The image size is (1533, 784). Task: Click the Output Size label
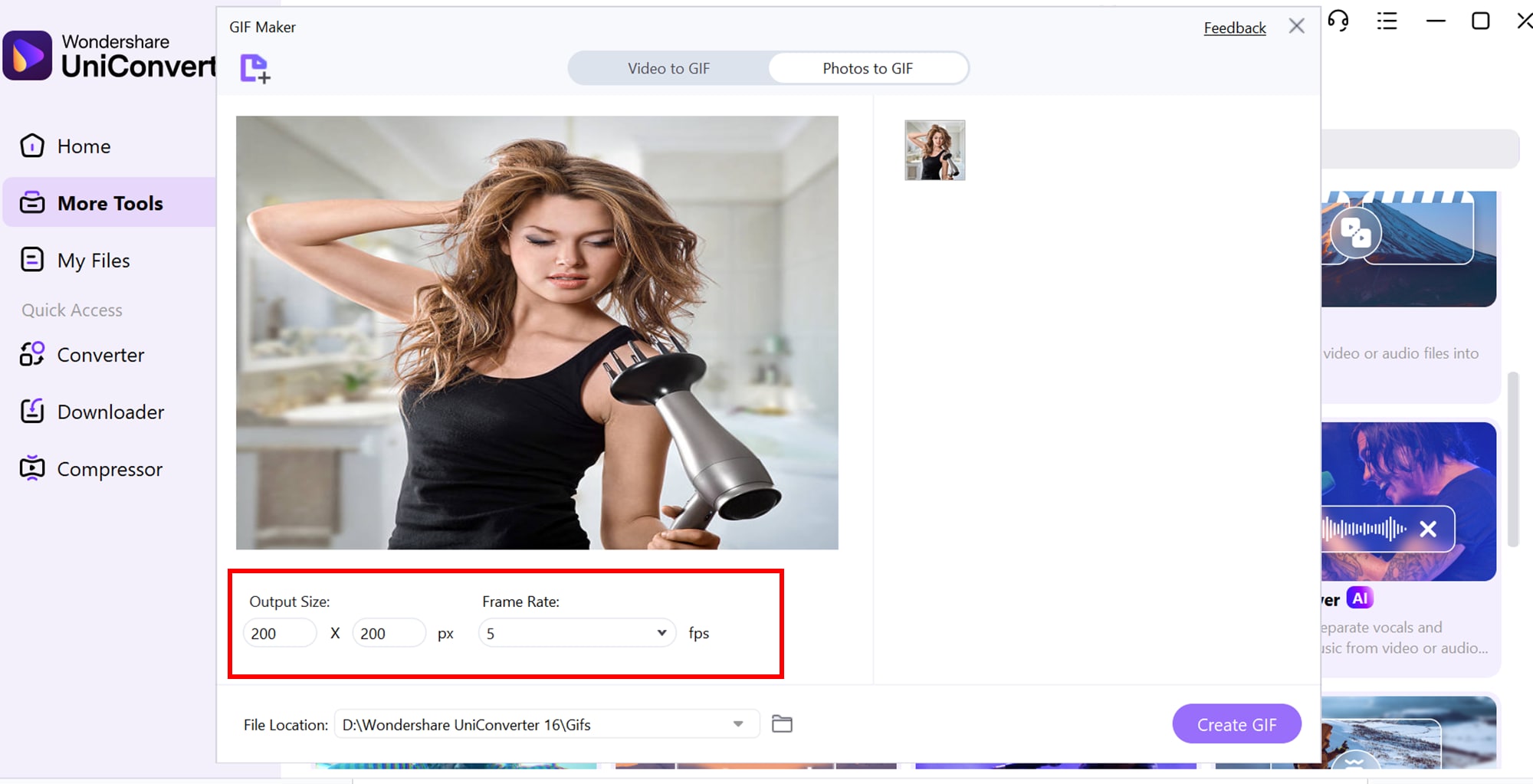click(290, 602)
